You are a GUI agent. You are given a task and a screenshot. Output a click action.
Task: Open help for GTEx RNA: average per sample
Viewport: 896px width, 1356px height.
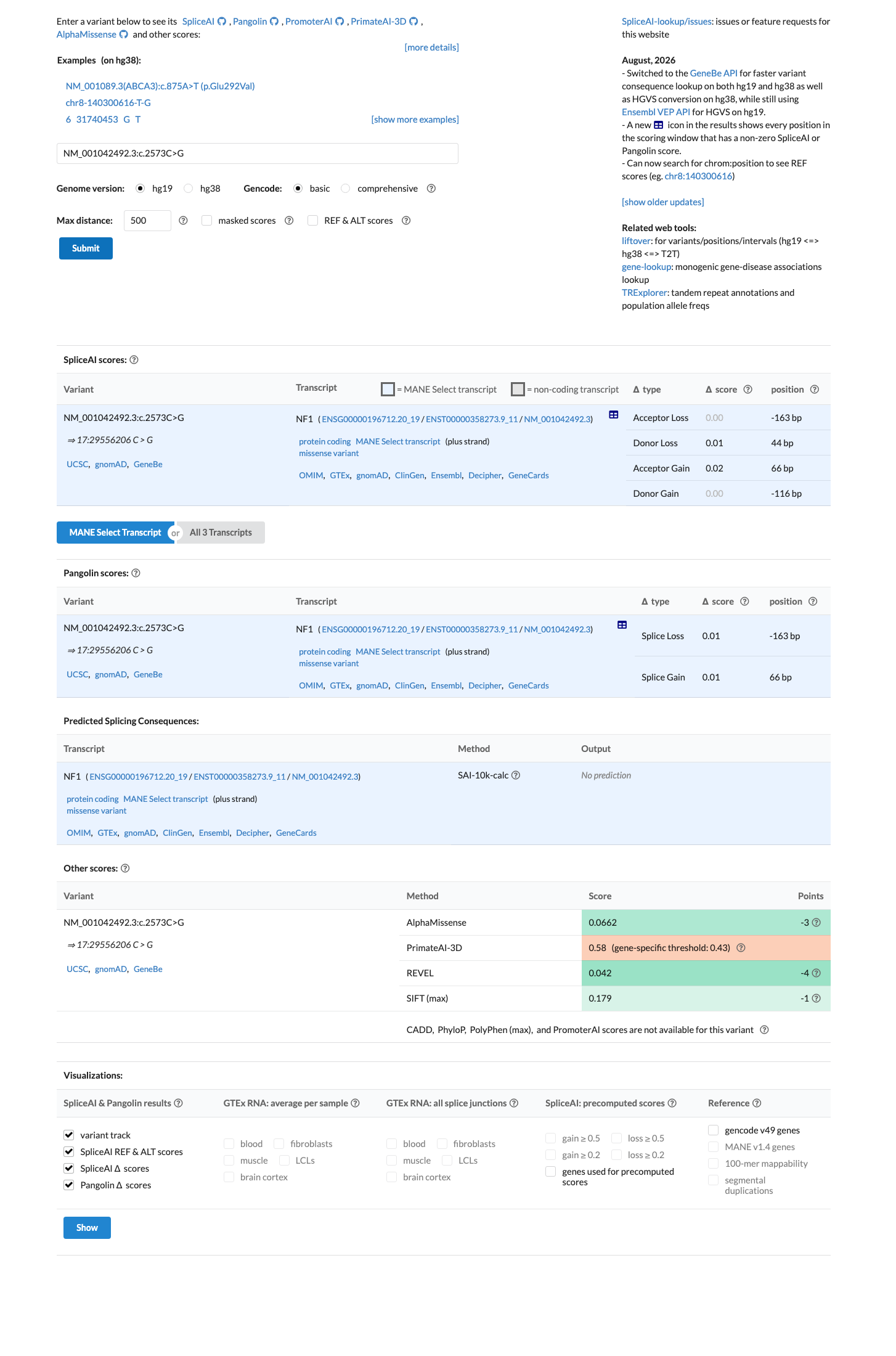[x=355, y=1103]
